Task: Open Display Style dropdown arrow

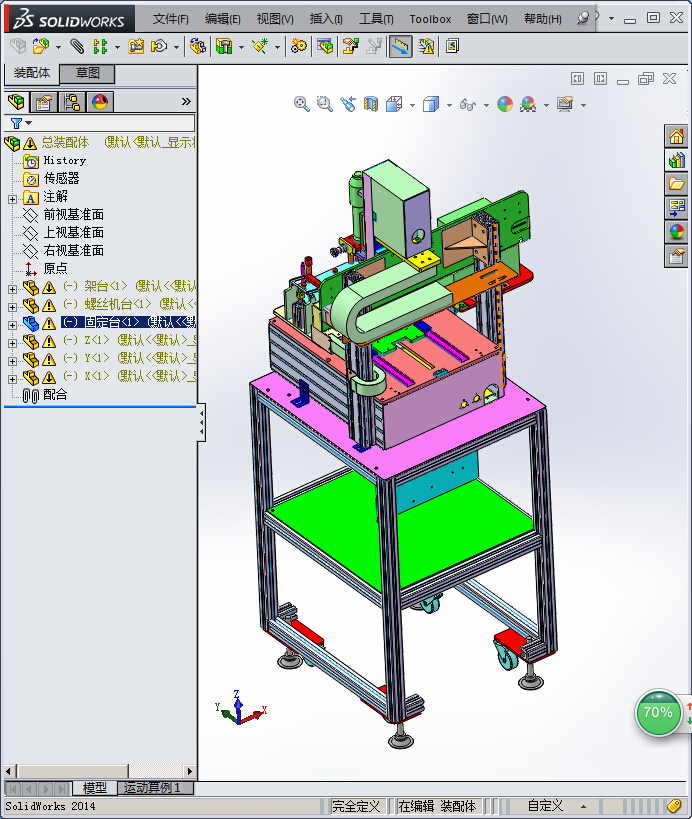Action: click(449, 105)
